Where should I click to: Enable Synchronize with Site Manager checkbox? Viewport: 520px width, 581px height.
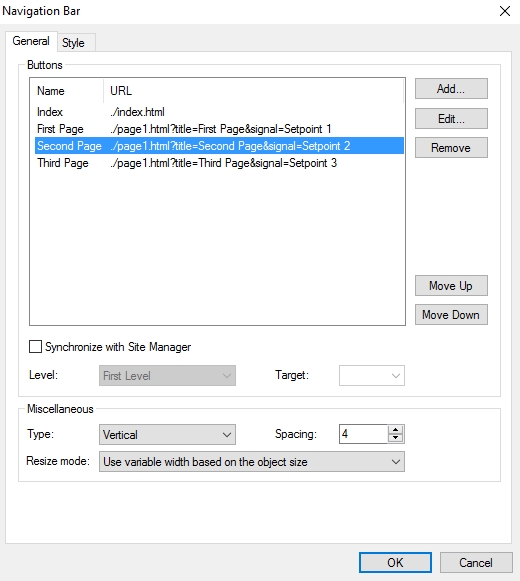click(36, 347)
